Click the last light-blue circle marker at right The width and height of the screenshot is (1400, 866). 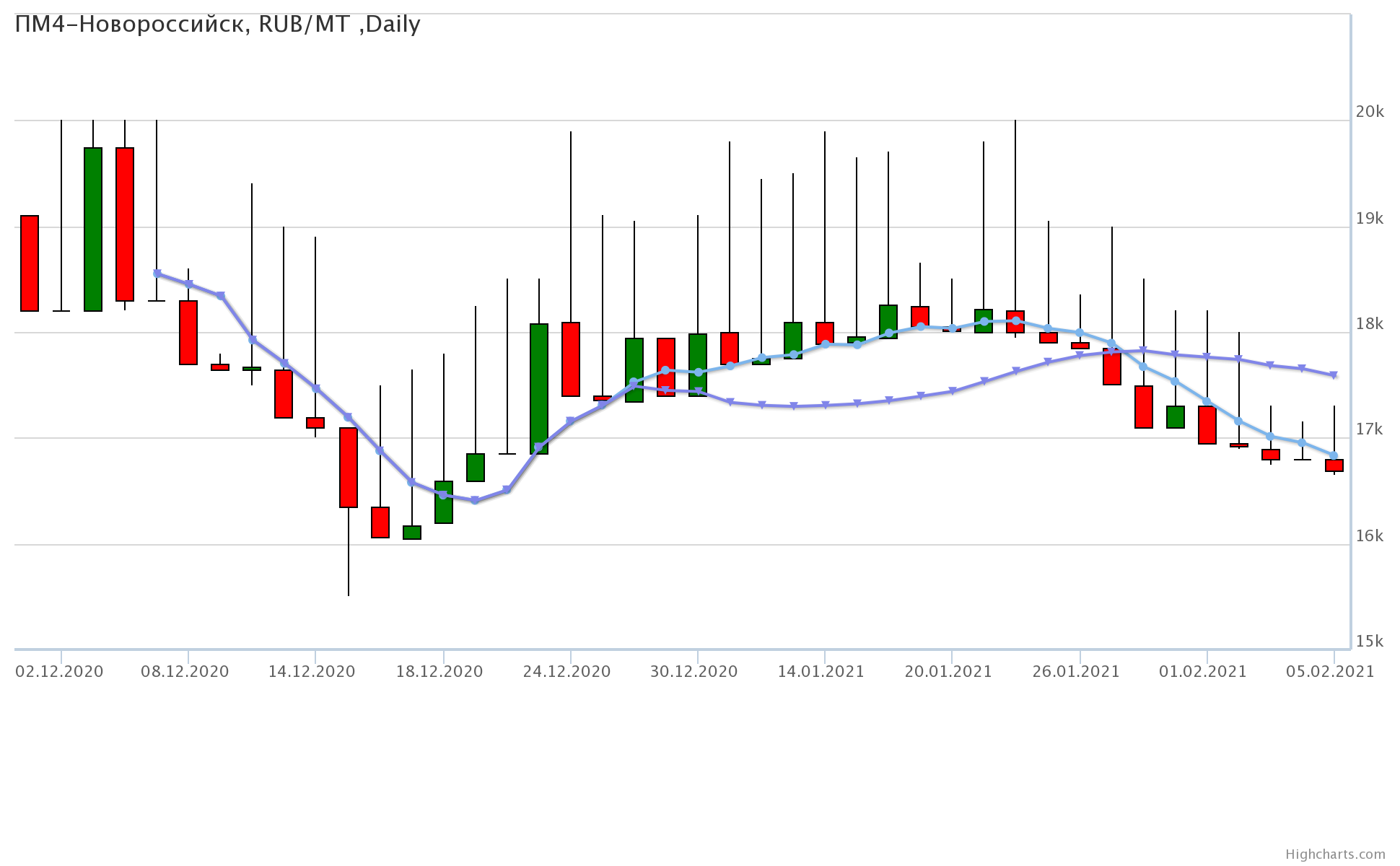[x=1334, y=455]
